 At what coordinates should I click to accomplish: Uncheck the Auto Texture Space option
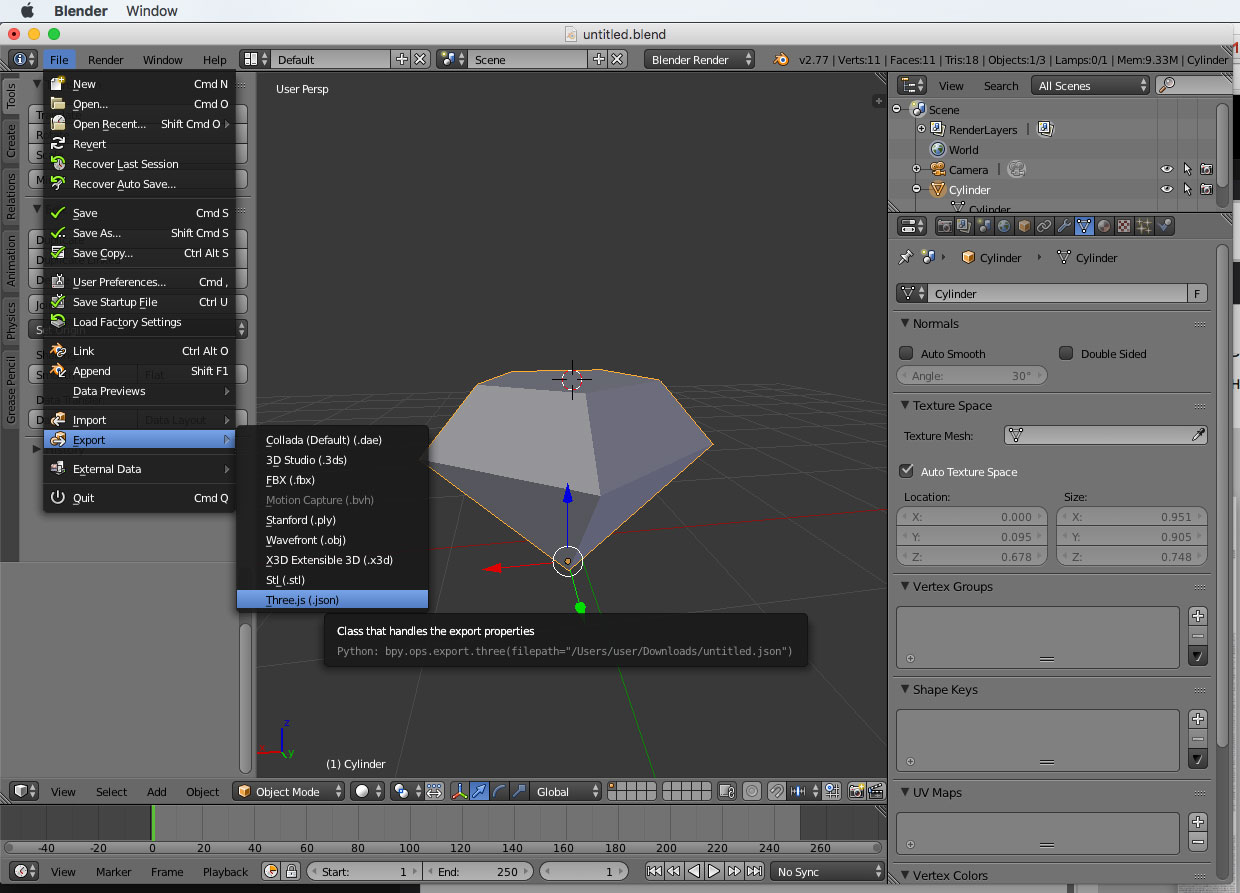[906, 471]
